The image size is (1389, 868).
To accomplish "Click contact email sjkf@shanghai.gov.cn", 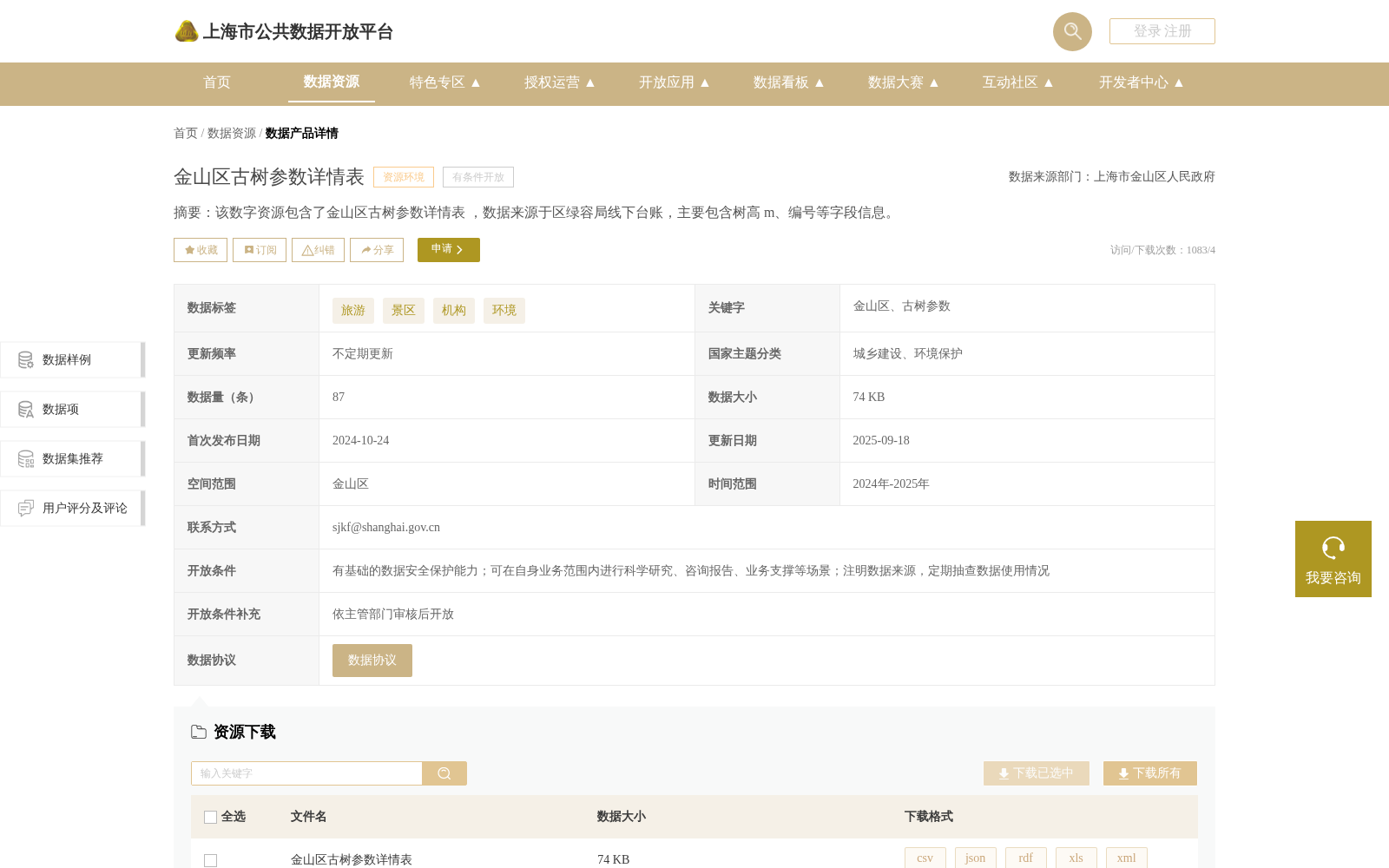I will 386,527.
